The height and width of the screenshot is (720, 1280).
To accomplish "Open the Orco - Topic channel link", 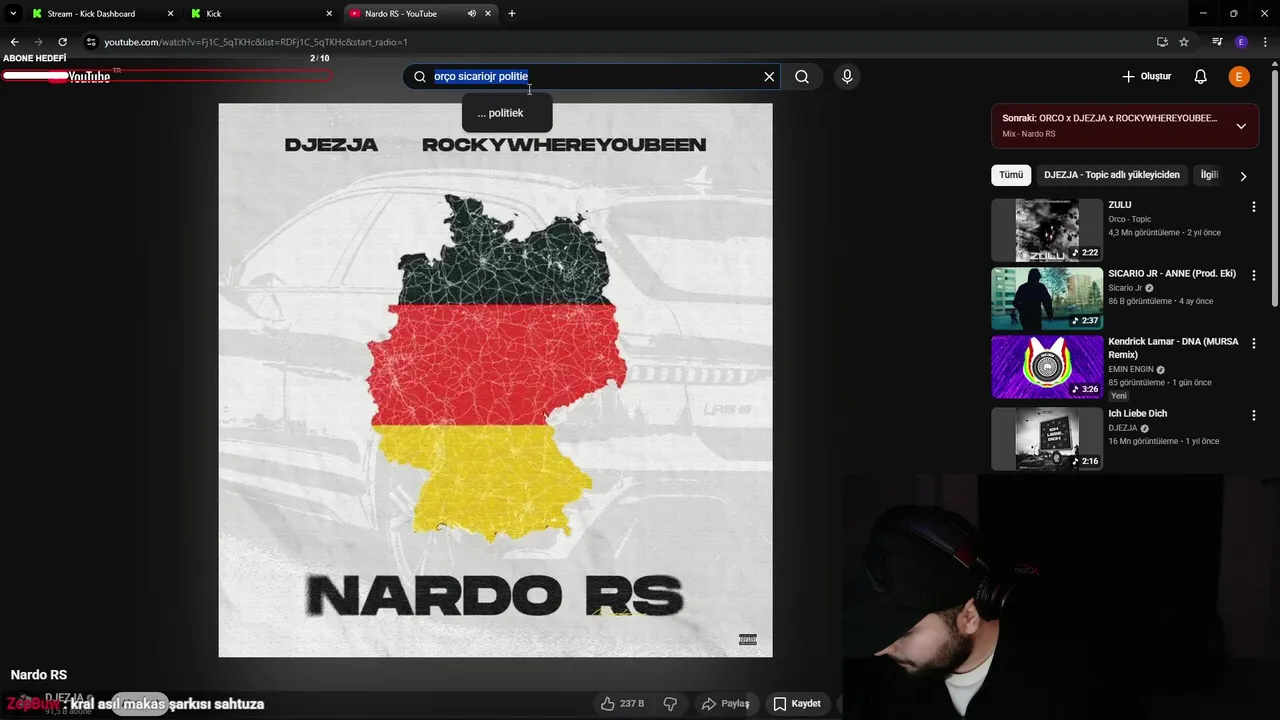I will 1129,219.
